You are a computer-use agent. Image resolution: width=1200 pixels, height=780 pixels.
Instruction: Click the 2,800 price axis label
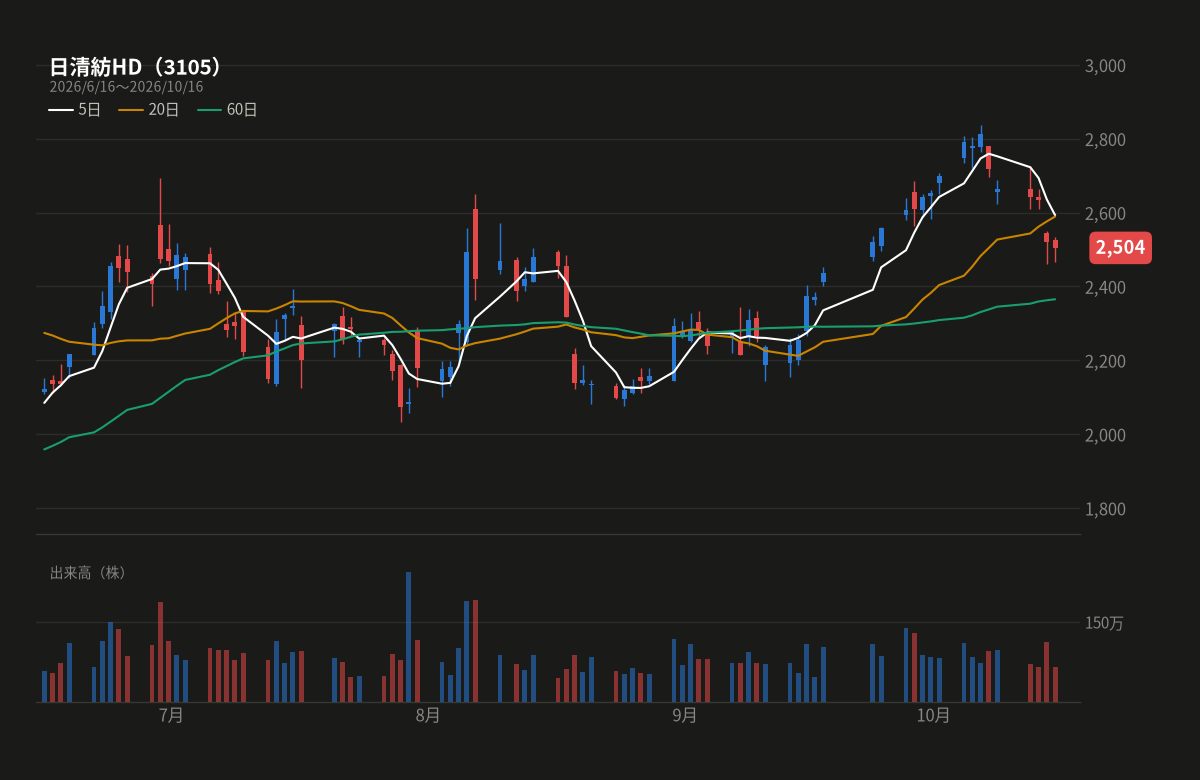click(x=1105, y=140)
